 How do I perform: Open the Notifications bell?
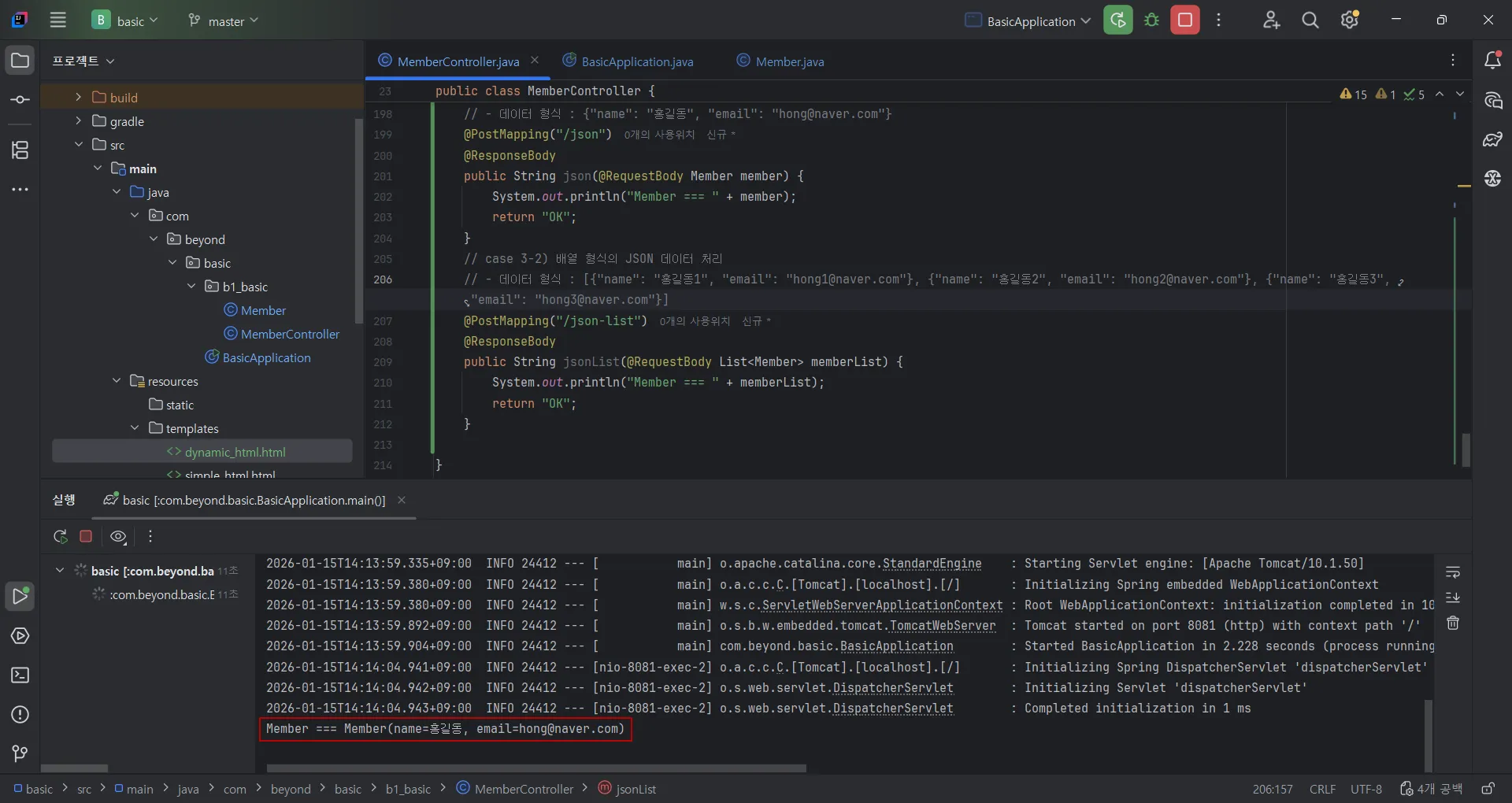coord(1492,61)
